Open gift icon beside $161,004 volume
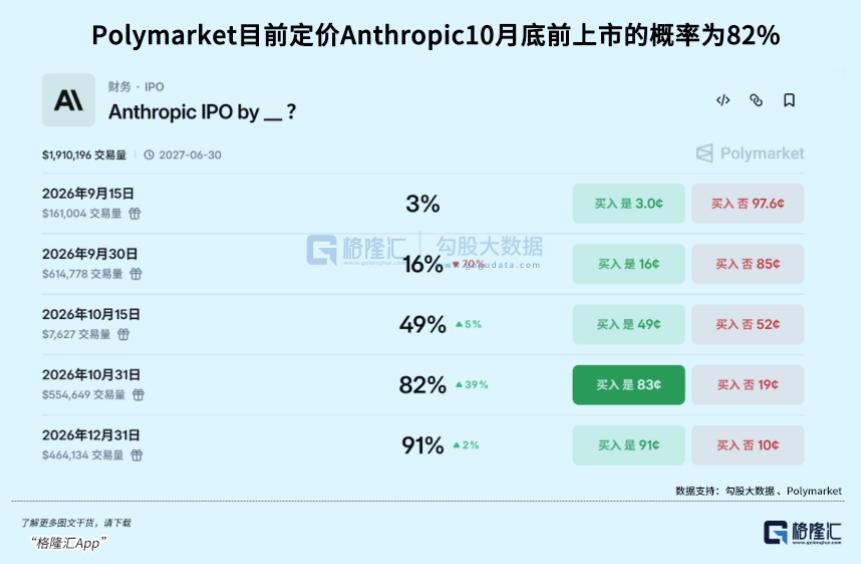Viewport: 861px width, 564px height. [135, 213]
